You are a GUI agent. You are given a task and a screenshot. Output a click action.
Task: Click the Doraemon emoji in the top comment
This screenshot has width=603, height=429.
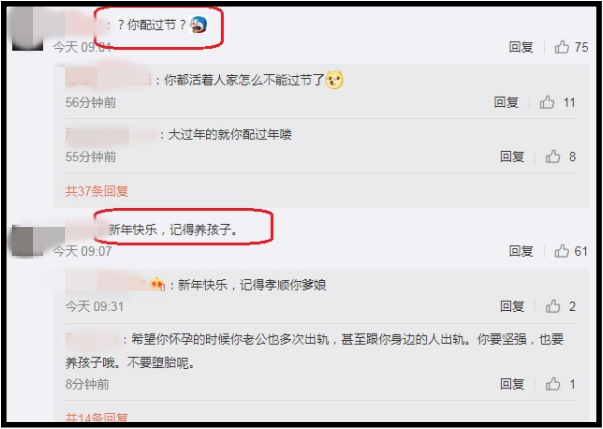(x=198, y=25)
